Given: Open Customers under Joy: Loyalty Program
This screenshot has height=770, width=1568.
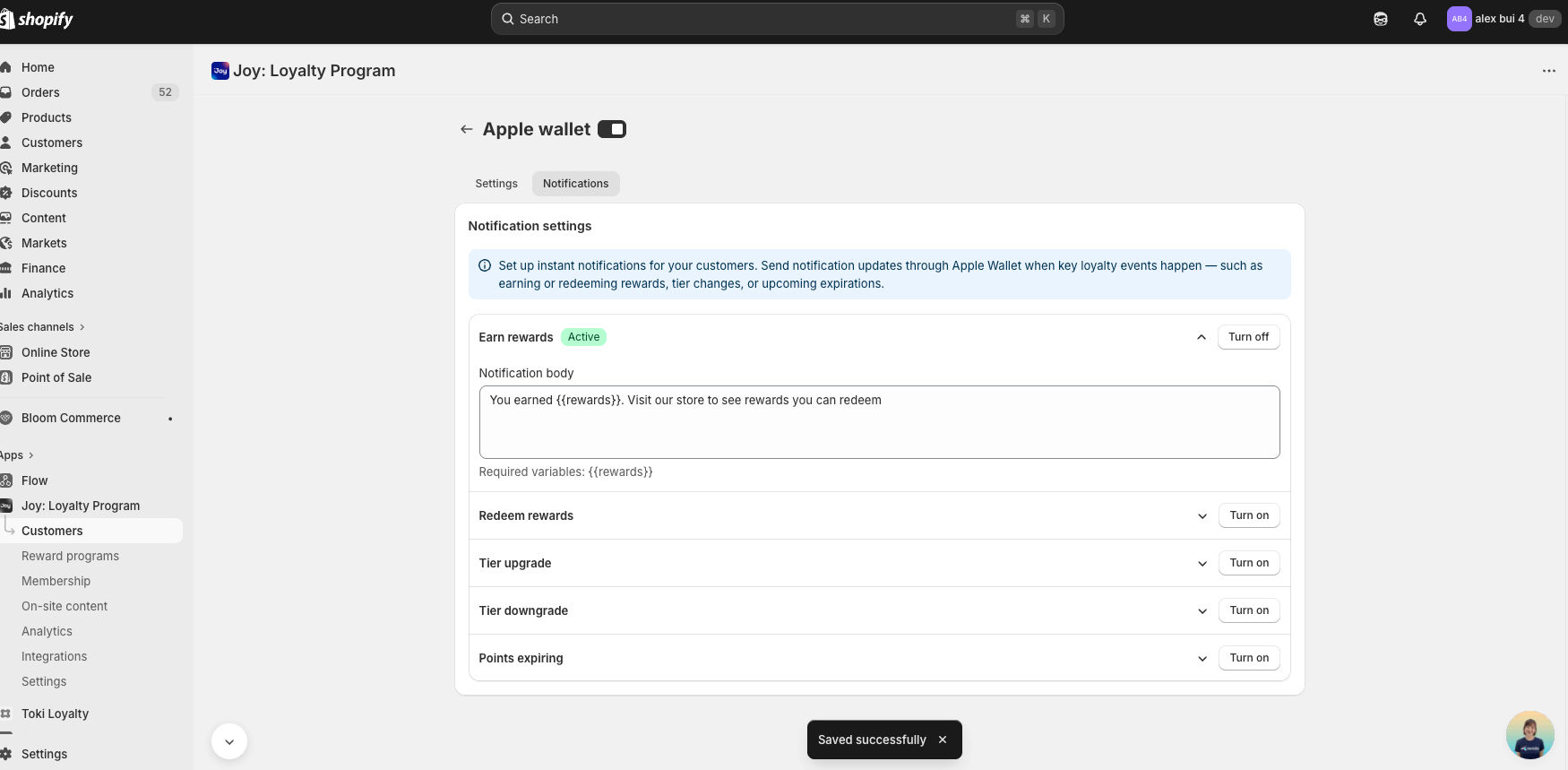Looking at the screenshot, I should [x=52, y=531].
